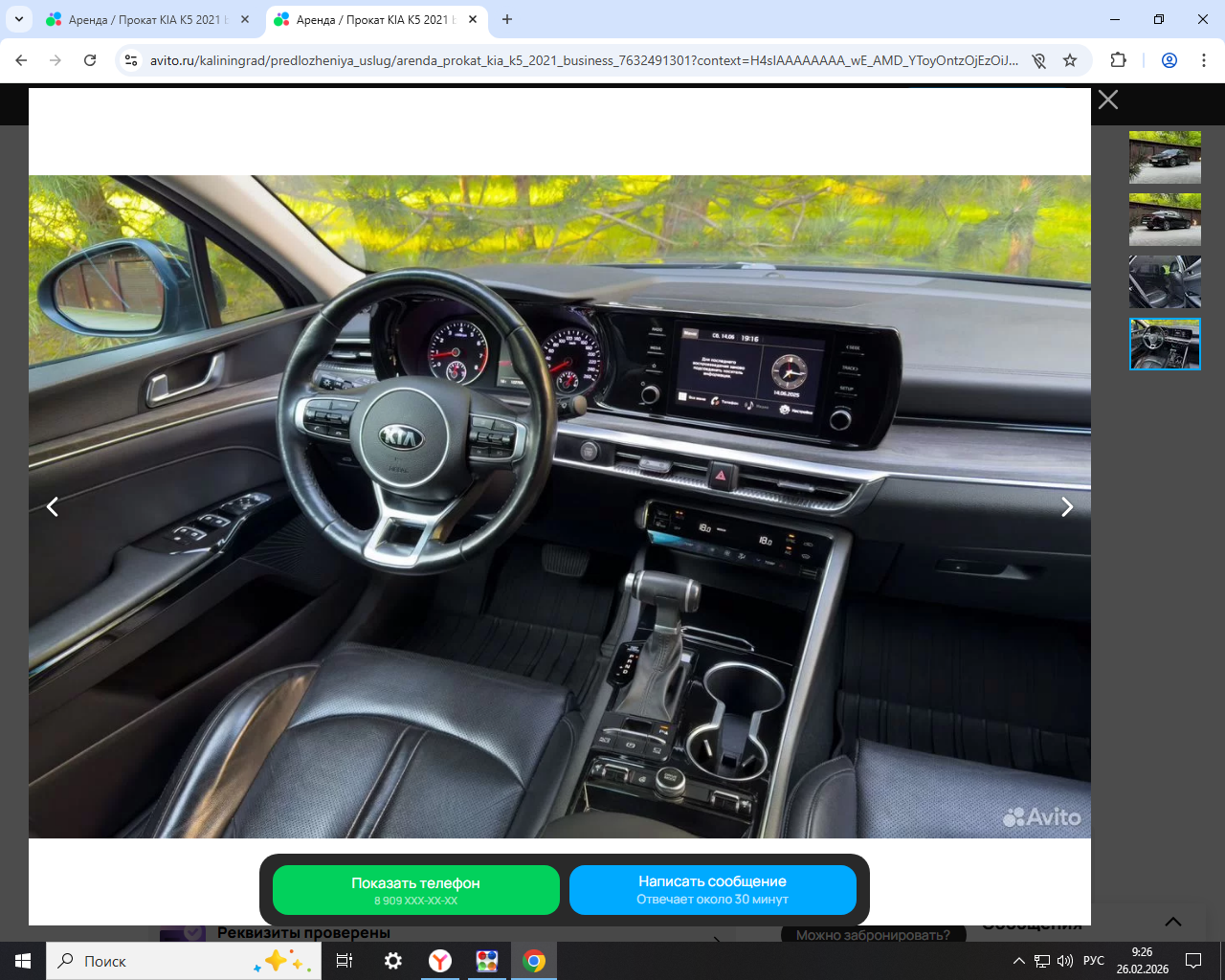
Task: Expand the messages panel chevron
Action: pyautogui.click(x=1172, y=922)
